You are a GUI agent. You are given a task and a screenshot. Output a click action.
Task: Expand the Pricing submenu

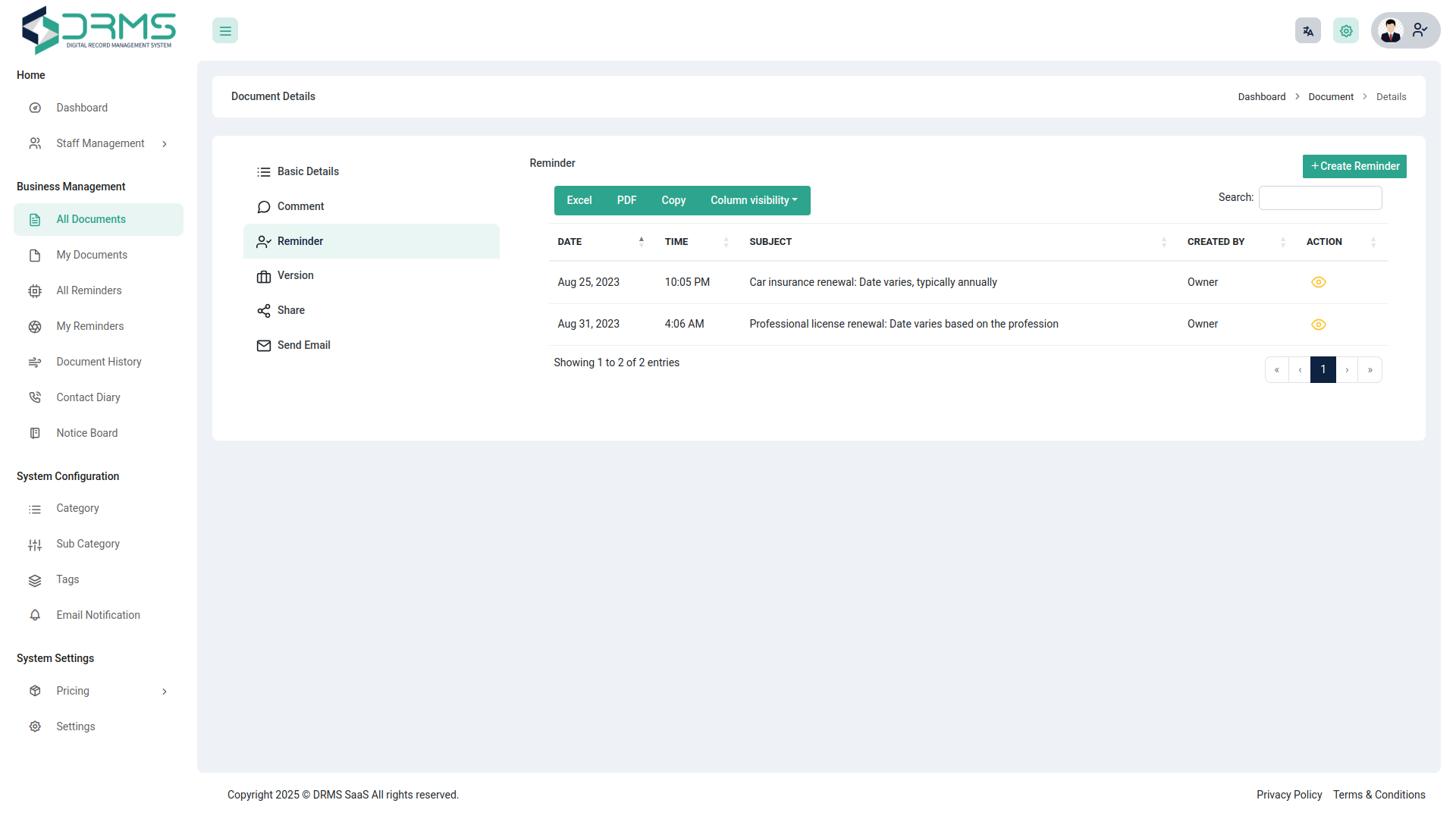165,691
